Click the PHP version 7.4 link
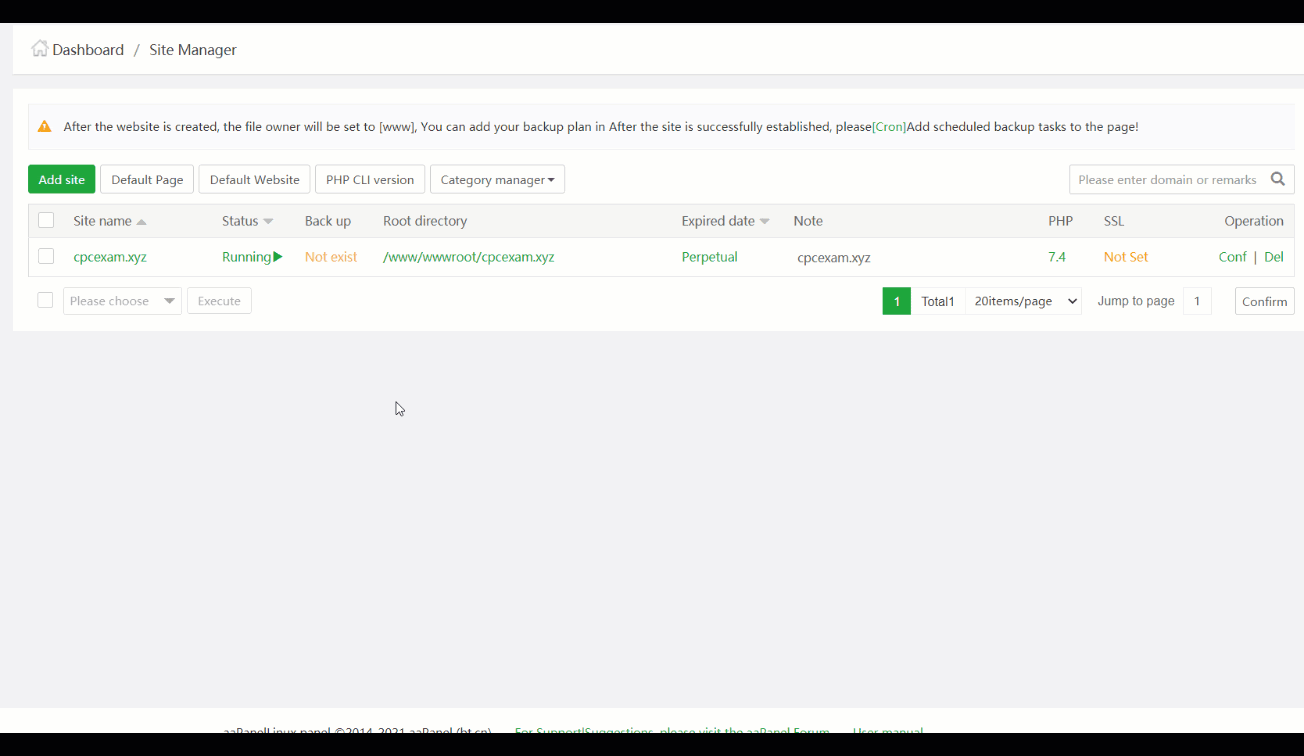This screenshot has height=756, width=1304. coord(1057,257)
